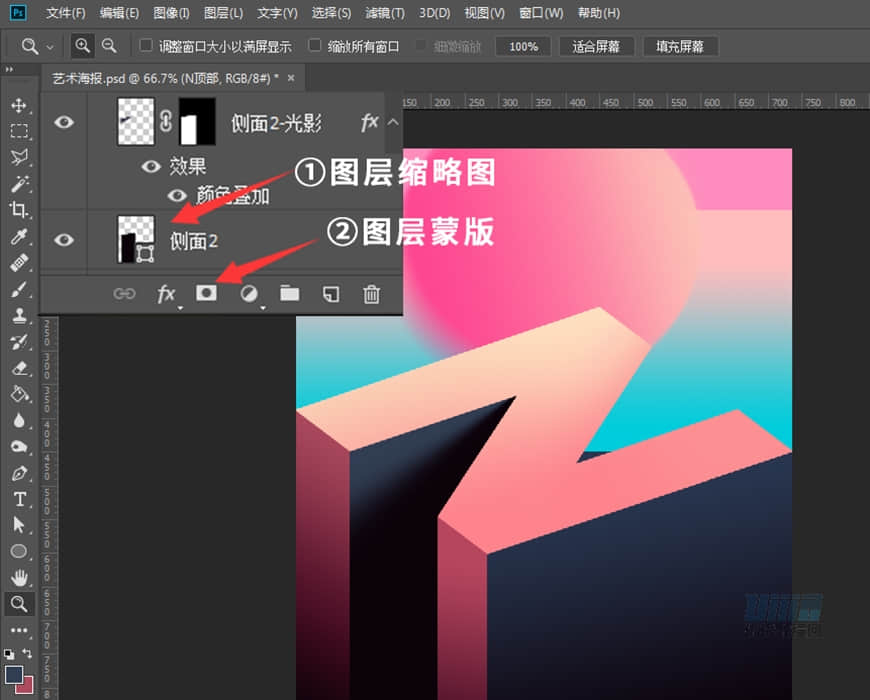This screenshot has width=870, height=700.
Task: Select the Clone Stamp tool
Action: pos(19,316)
